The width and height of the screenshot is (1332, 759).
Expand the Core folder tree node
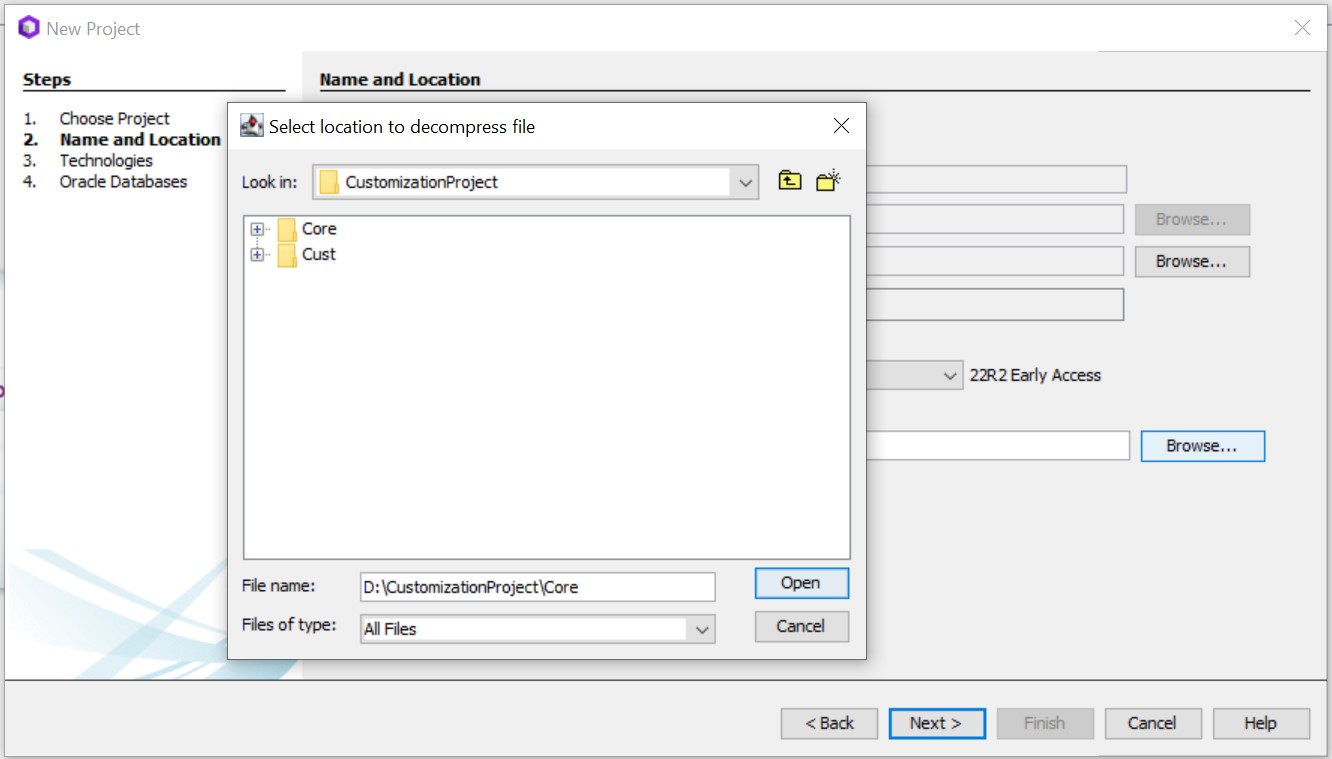[x=258, y=229]
